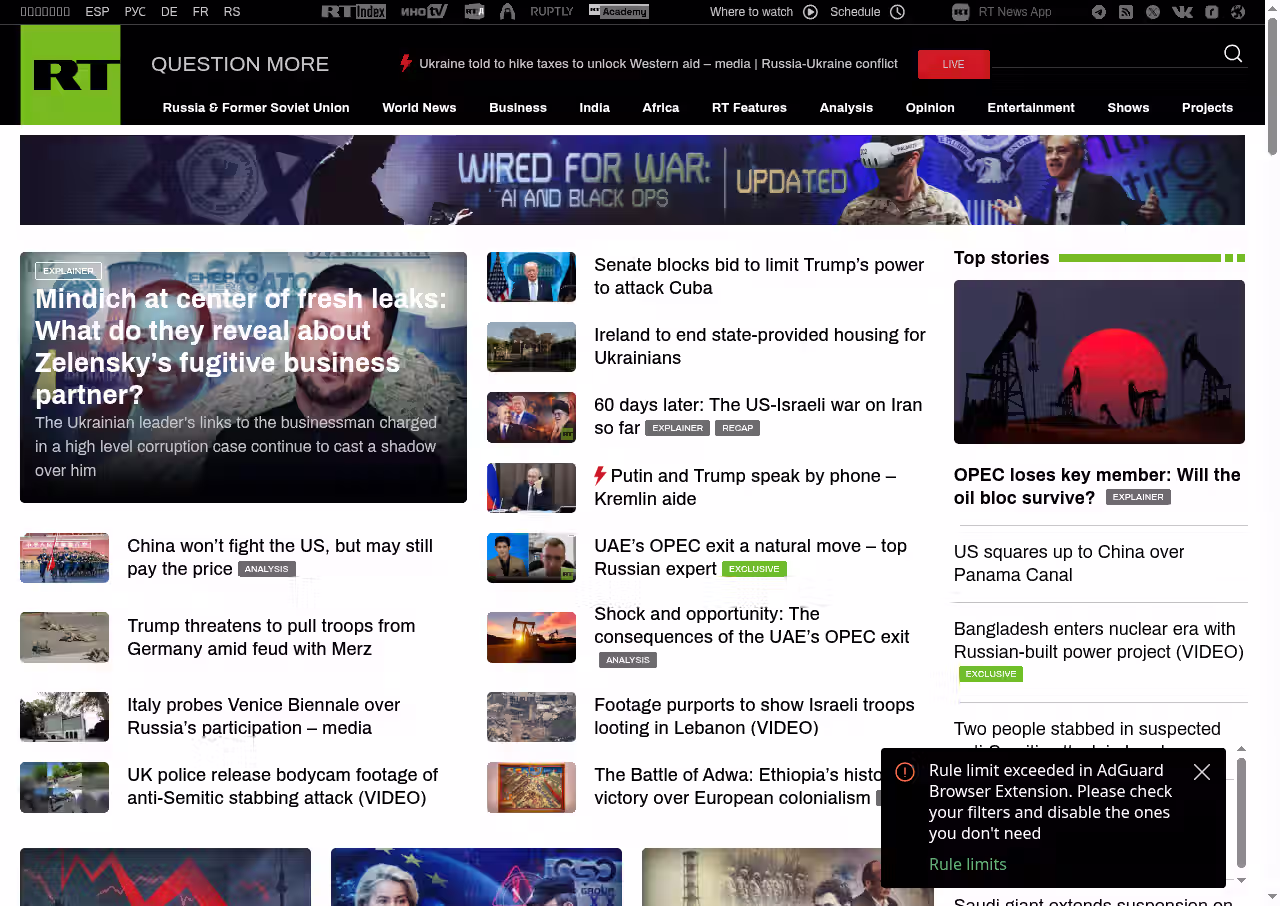Open the World News menu section
This screenshot has height=906, width=1280.
pos(419,108)
